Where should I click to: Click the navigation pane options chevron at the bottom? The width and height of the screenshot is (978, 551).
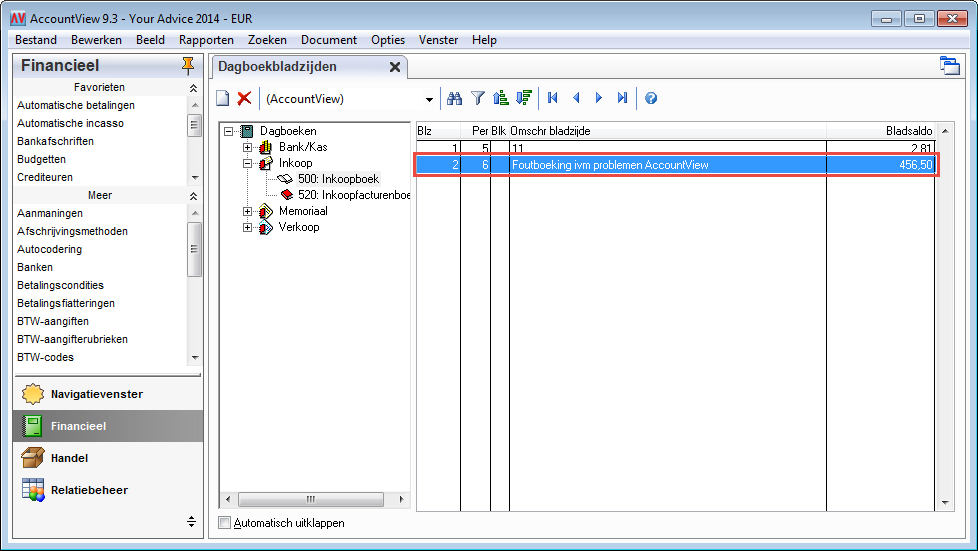(x=191, y=522)
